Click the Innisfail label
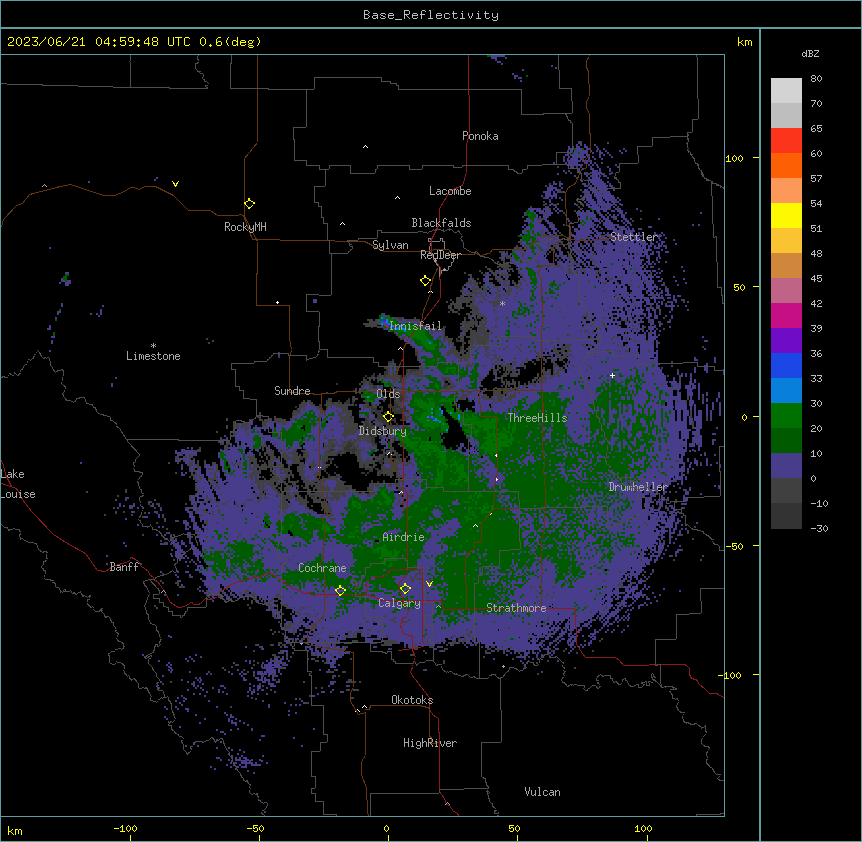The image size is (862, 842). point(416,326)
